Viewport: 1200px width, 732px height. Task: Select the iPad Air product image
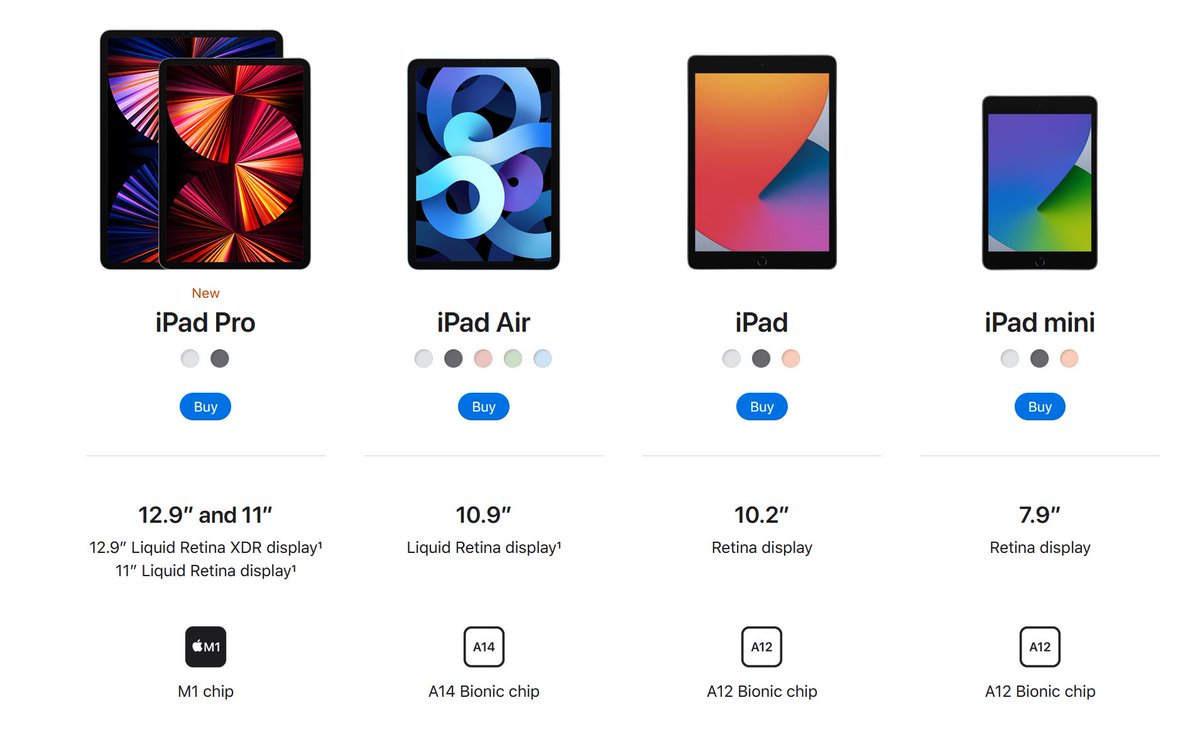point(484,164)
